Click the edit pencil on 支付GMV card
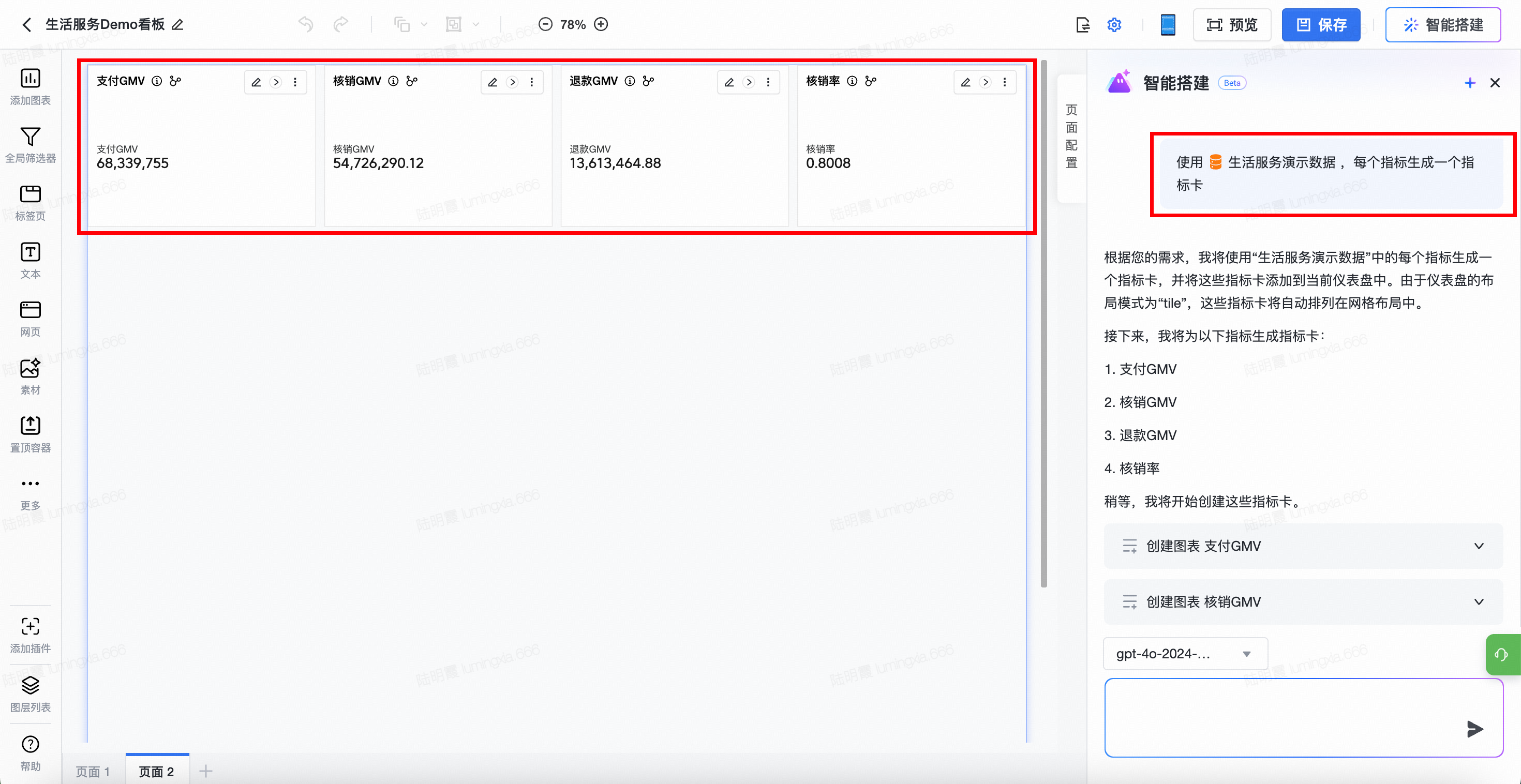 (256, 82)
